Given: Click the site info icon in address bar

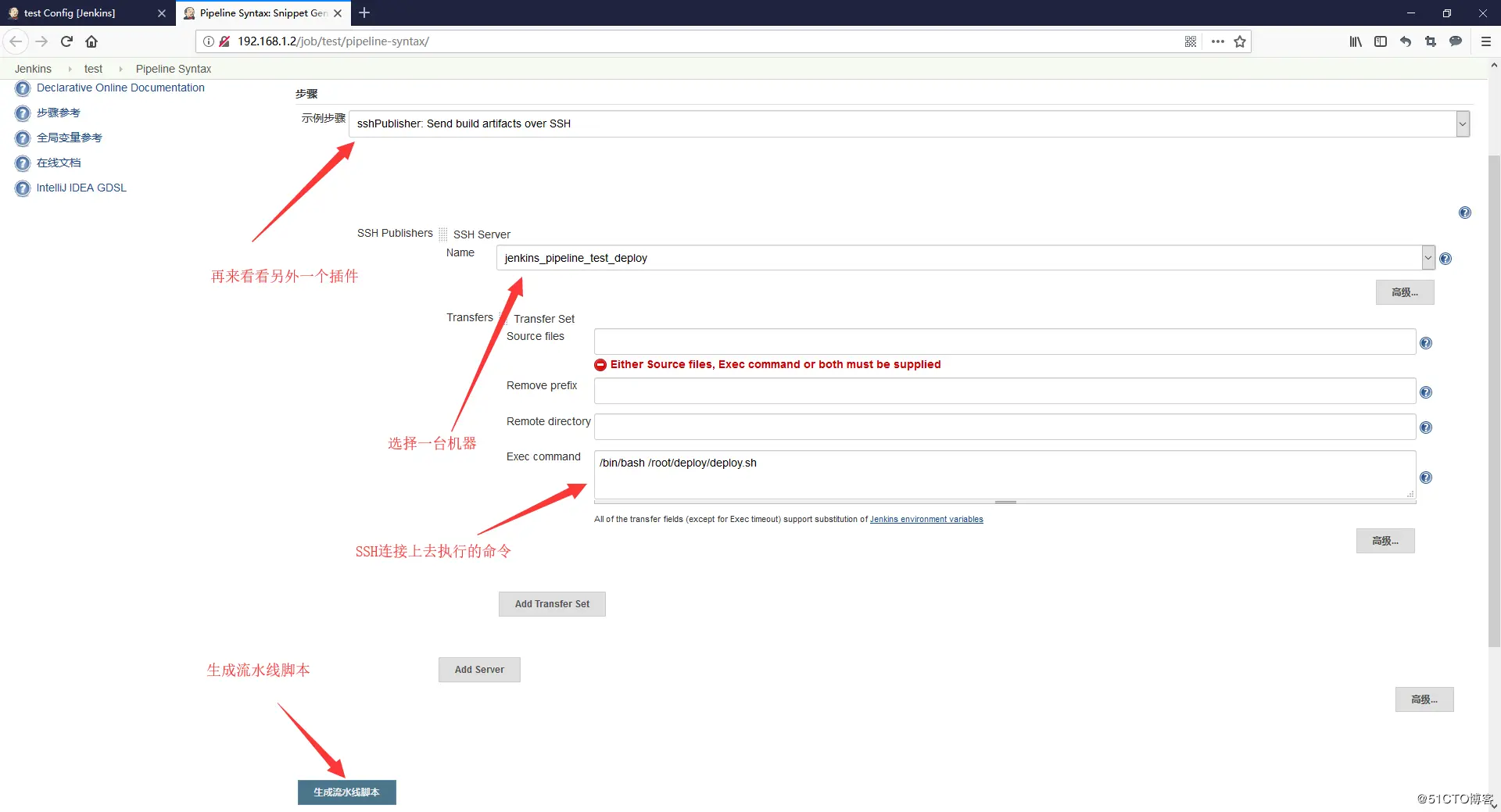Looking at the screenshot, I should 209,41.
